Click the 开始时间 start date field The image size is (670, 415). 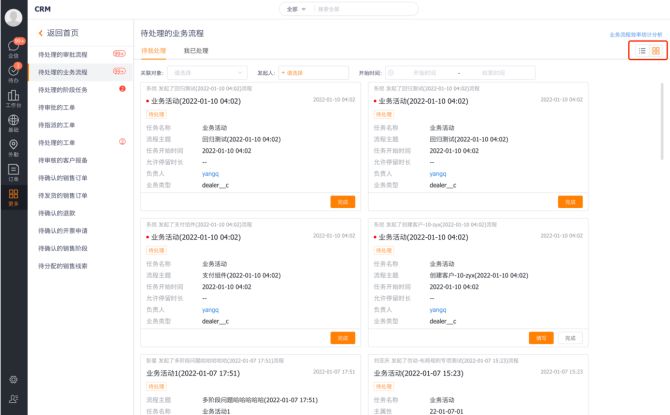click(x=418, y=73)
